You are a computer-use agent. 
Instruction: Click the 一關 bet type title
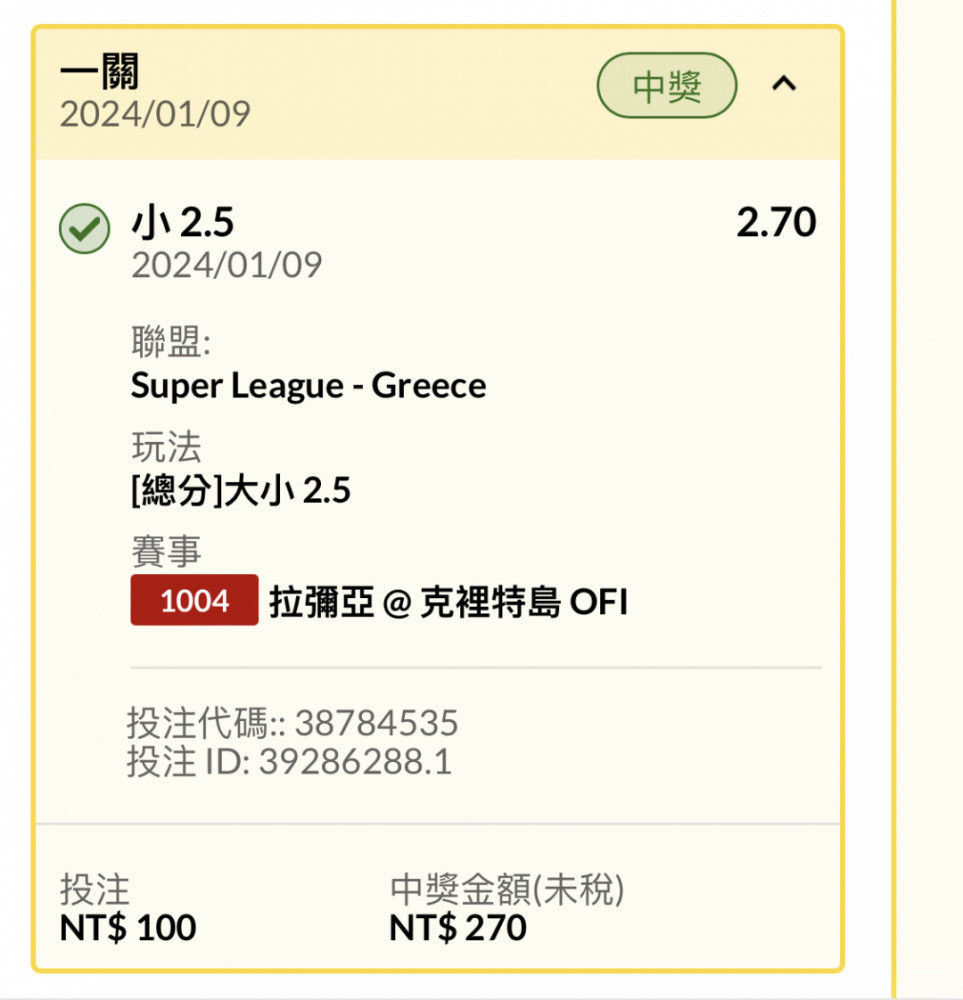[99, 71]
